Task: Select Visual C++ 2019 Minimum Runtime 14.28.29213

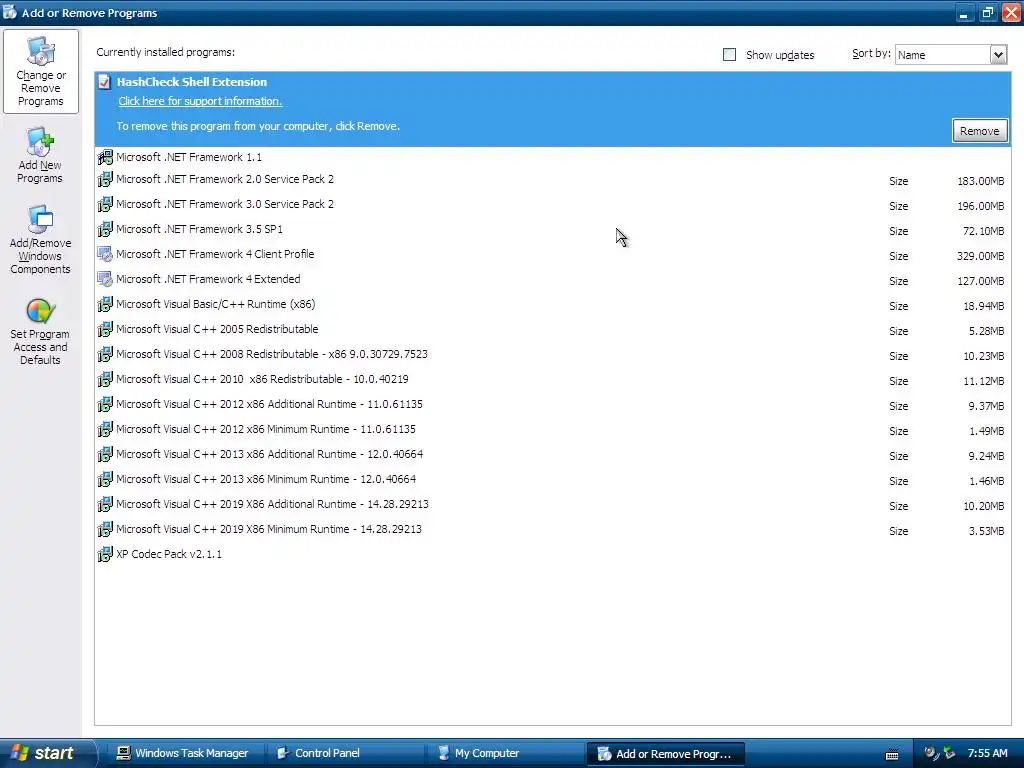Action: [552, 529]
